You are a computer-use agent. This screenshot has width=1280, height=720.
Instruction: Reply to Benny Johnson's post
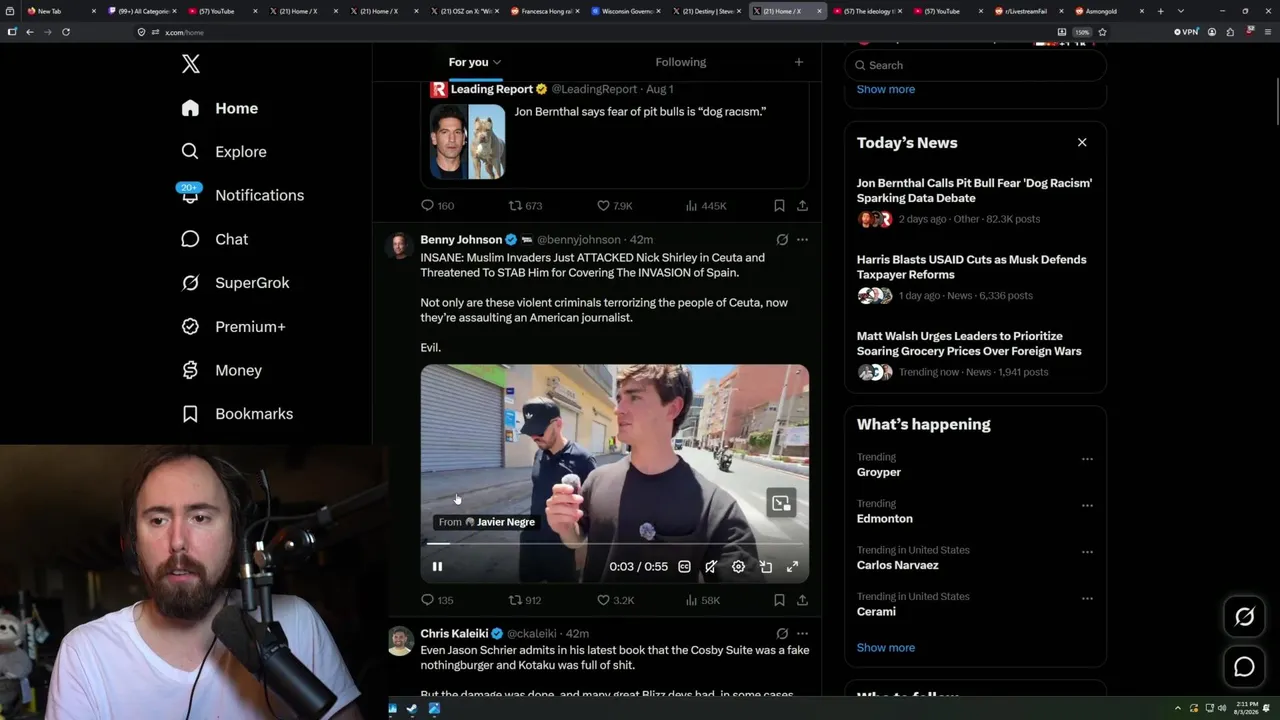pyautogui.click(x=437, y=600)
